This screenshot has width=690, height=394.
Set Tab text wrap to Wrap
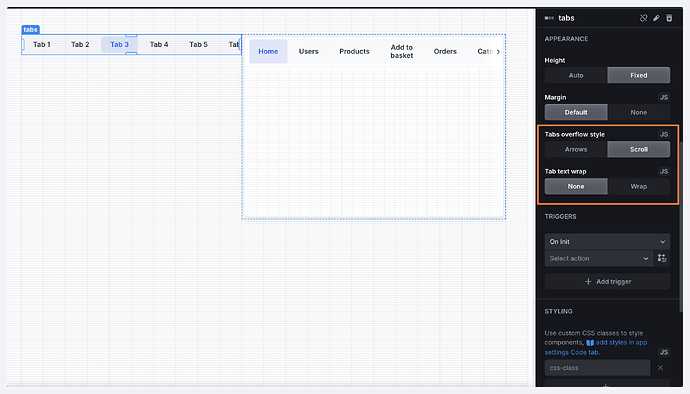(639, 186)
